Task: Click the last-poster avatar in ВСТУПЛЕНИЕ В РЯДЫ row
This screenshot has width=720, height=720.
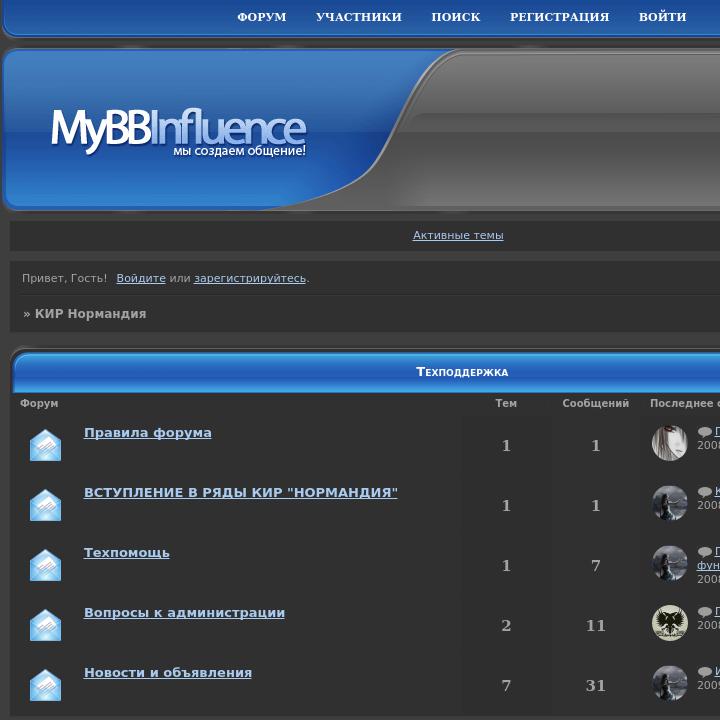Action: pos(669,503)
